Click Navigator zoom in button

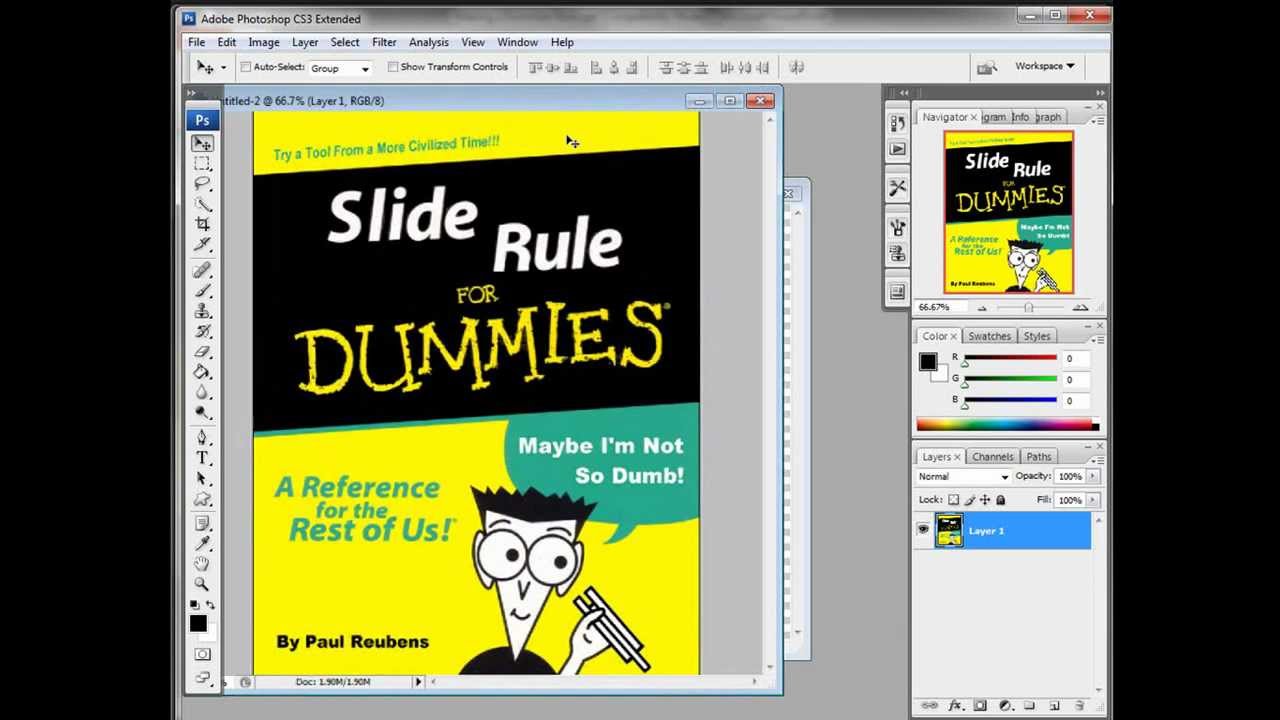1080,308
